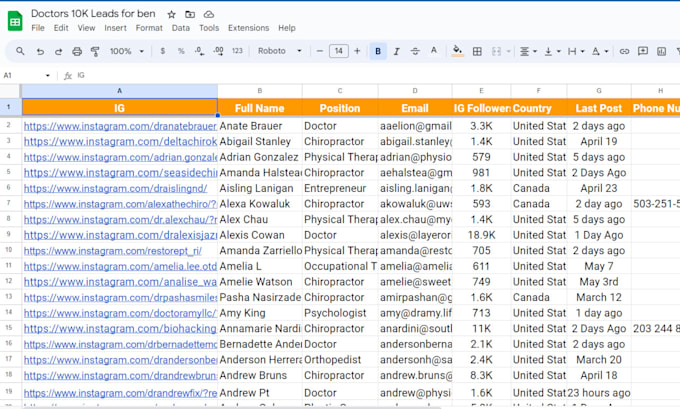Format as currency with dollar icon

[163, 51]
